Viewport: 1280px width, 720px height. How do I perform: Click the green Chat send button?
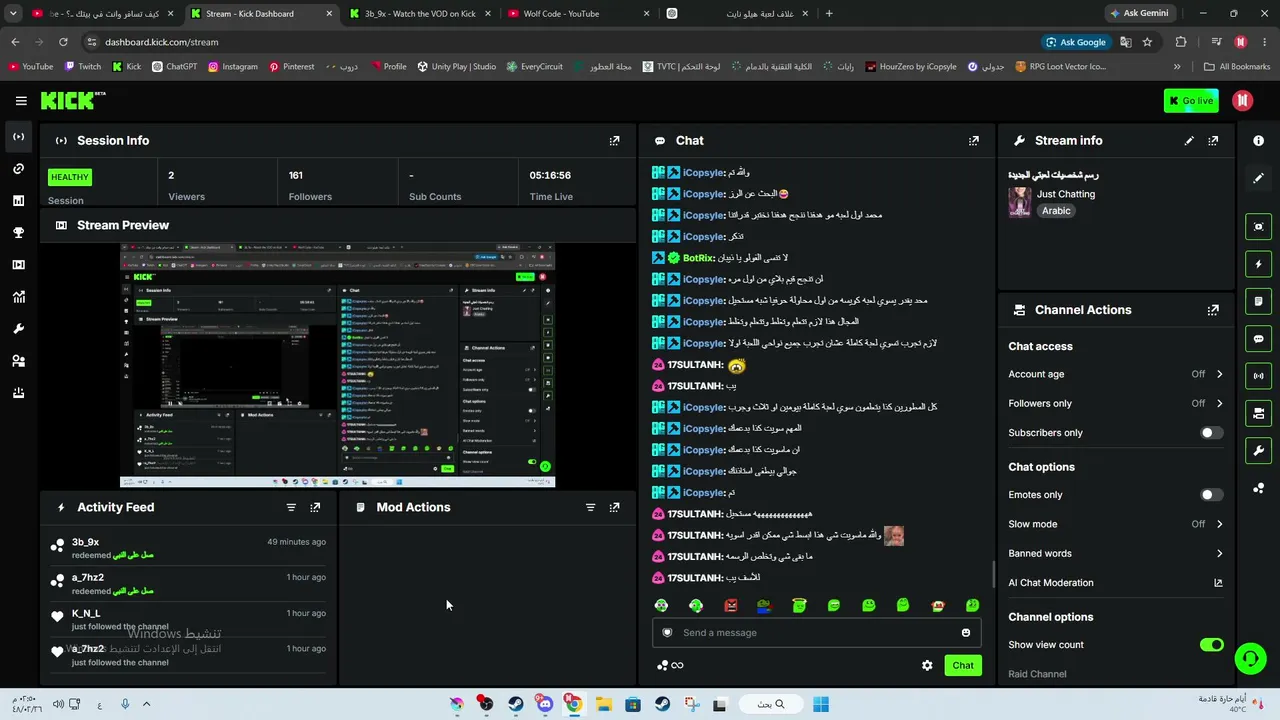coord(962,665)
